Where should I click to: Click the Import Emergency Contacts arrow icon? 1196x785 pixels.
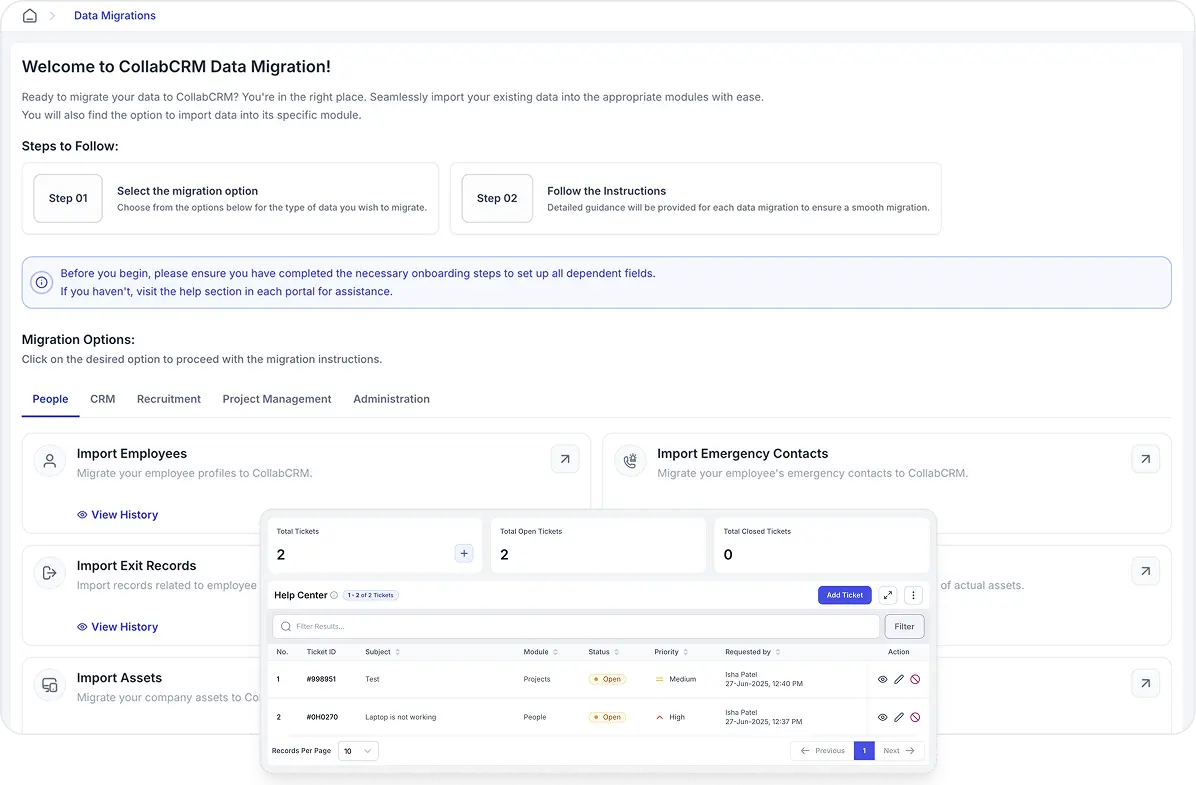pyautogui.click(x=1146, y=458)
